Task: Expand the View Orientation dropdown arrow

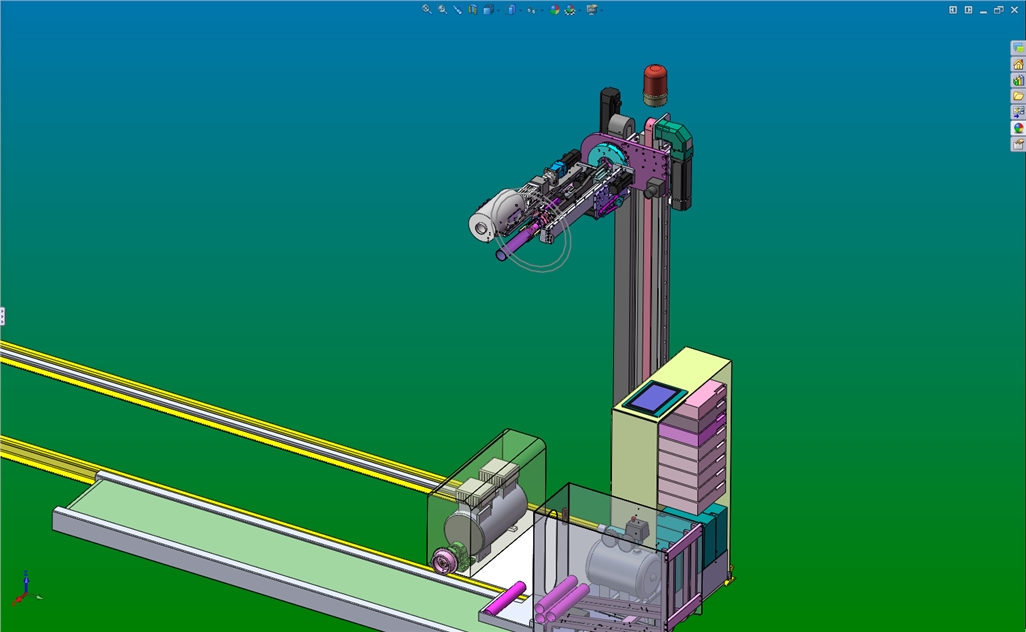Action: coord(498,10)
